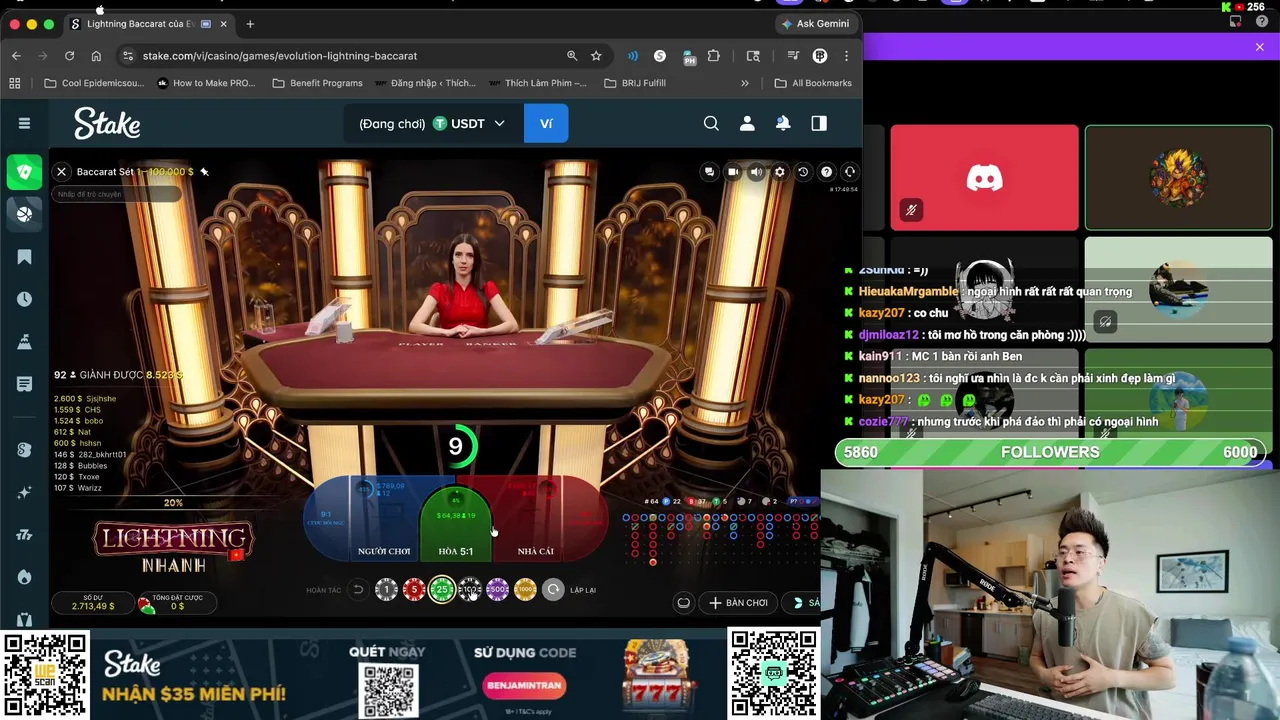The height and width of the screenshot is (720, 1280).
Task: Open the in-game settings gear
Action: pos(780,172)
